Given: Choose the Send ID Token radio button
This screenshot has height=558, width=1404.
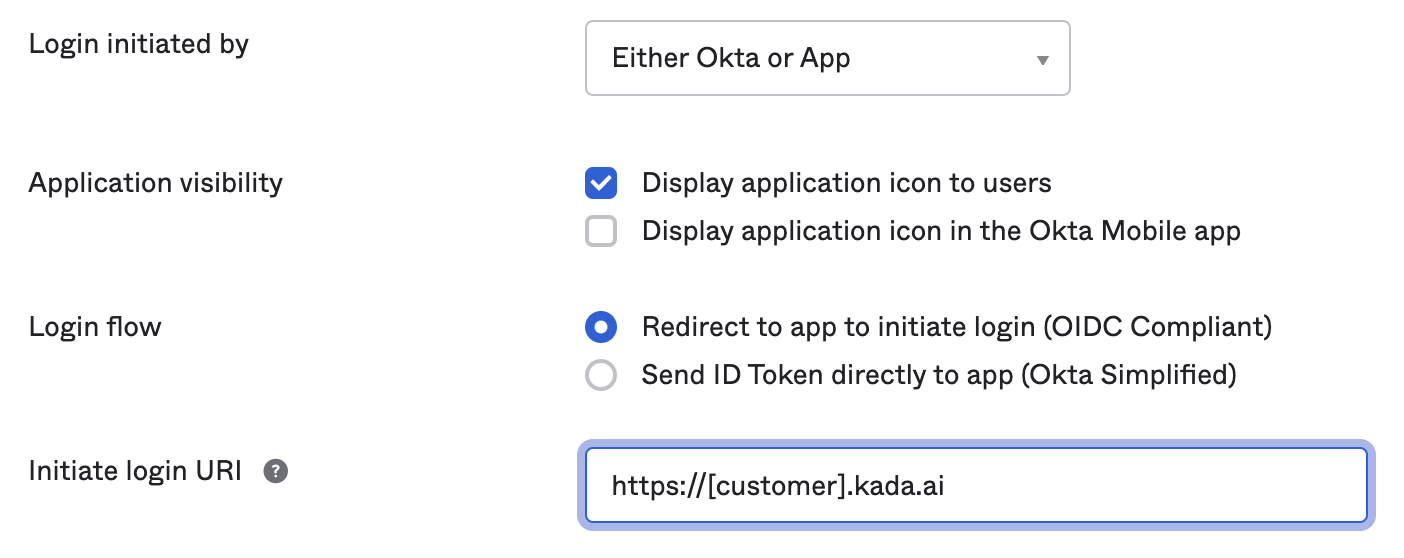Looking at the screenshot, I should (x=601, y=376).
